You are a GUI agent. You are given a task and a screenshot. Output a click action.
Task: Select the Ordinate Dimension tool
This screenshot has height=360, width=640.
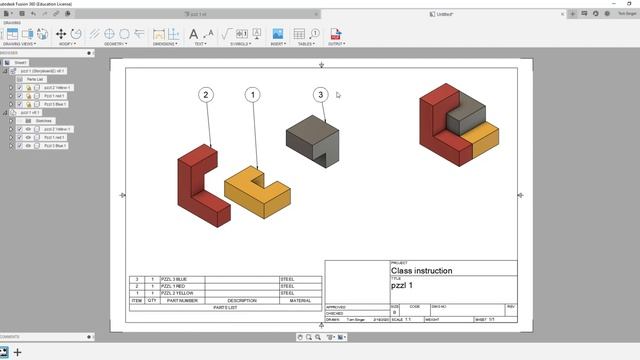point(173,34)
